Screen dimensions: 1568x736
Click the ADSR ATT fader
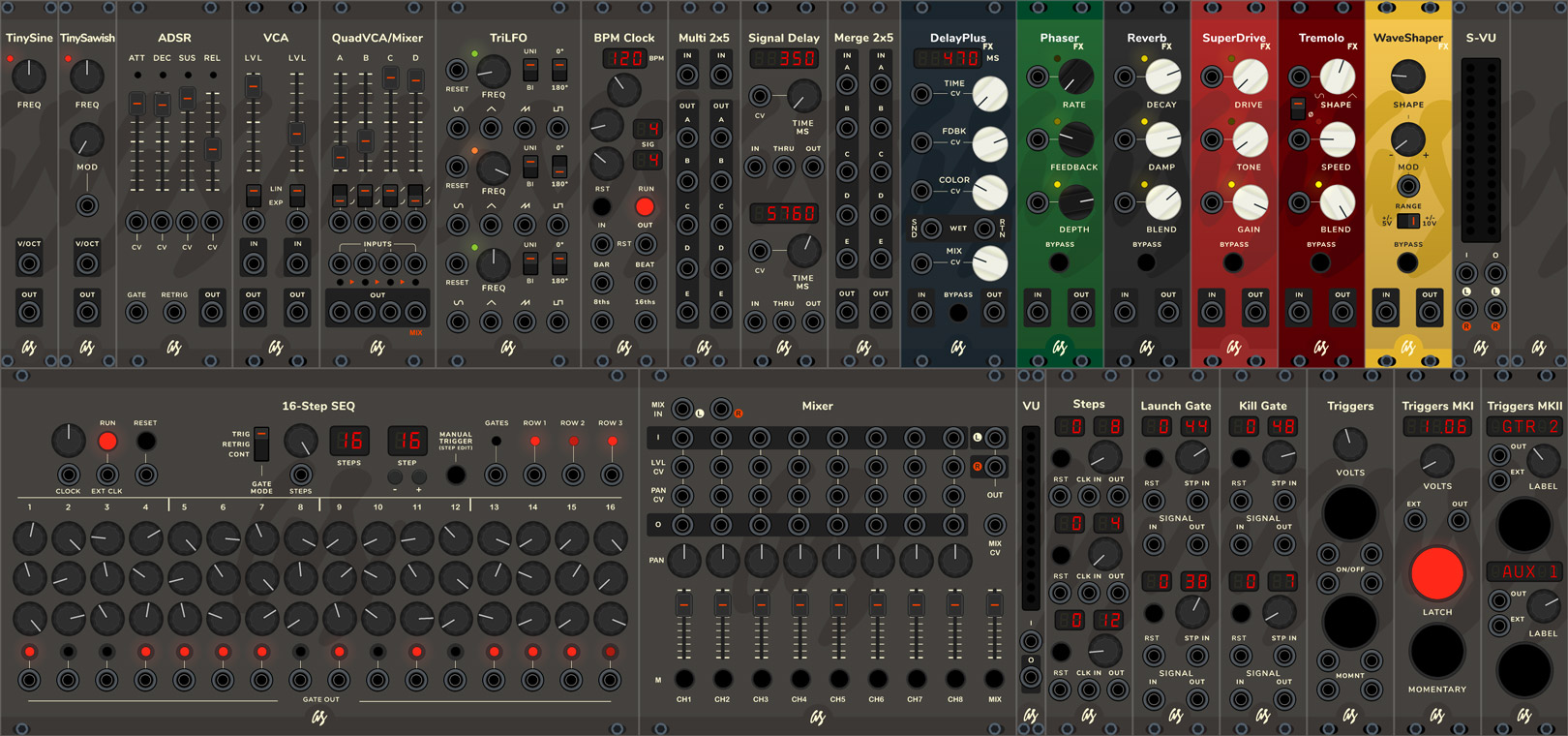pos(137,103)
